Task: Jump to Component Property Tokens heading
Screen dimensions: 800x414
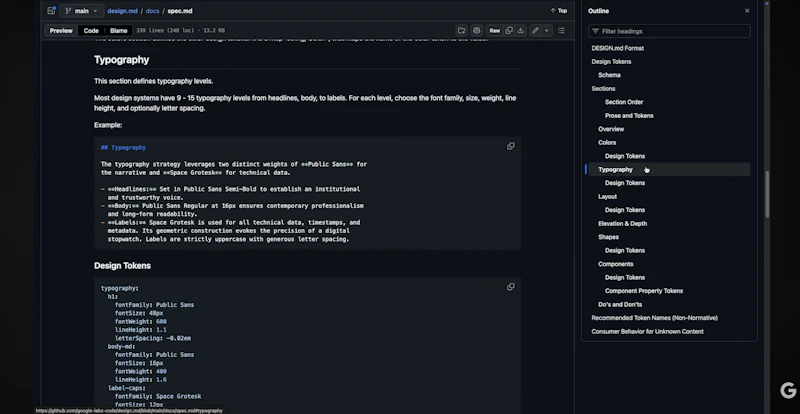Action: [644, 291]
